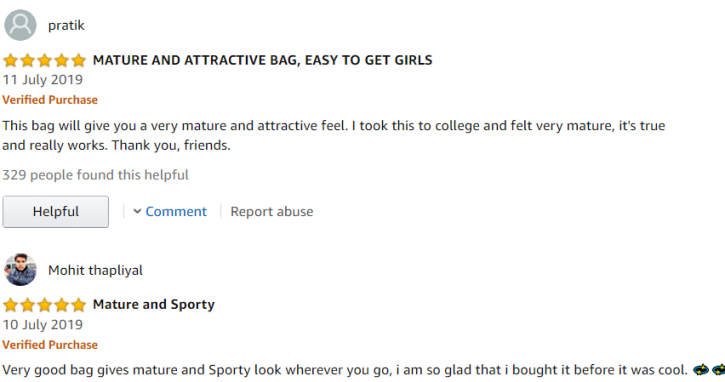Click the first star of pratik's rating
The height and width of the screenshot is (382, 725).
pyautogui.click(x=10, y=60)
